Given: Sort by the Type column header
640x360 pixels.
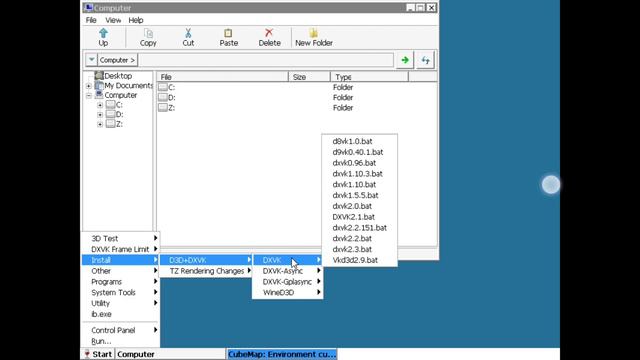Looking at the screenshot, I should coord(369,77).
